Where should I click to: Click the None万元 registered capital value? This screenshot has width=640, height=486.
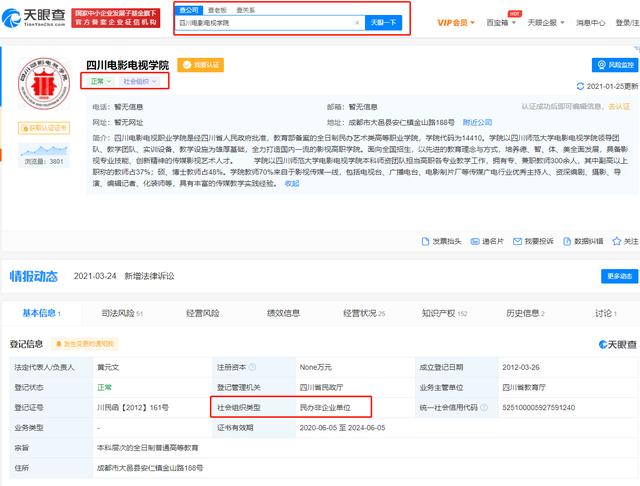(x=316, y=367)
